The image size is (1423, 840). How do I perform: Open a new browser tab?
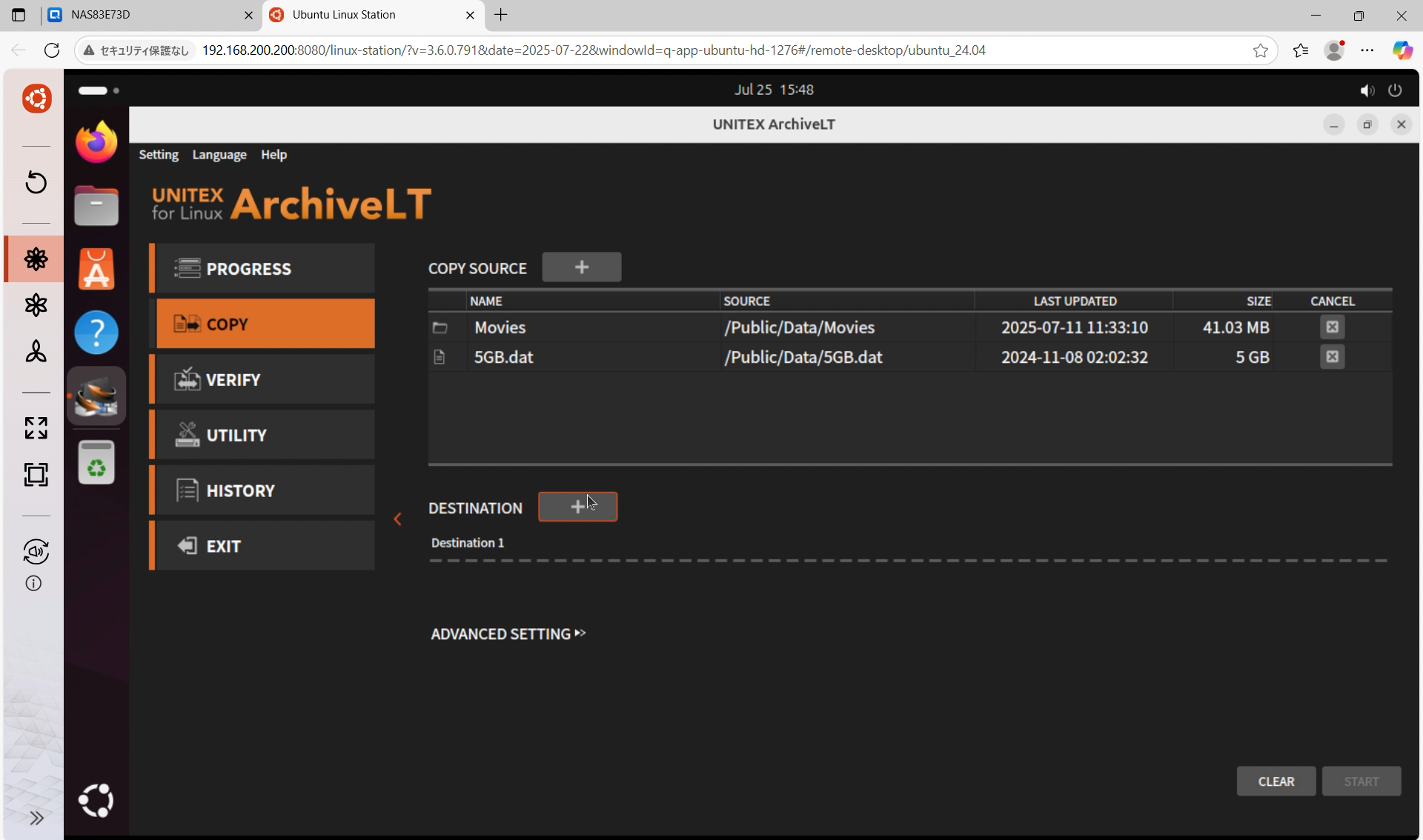[501, 15]
